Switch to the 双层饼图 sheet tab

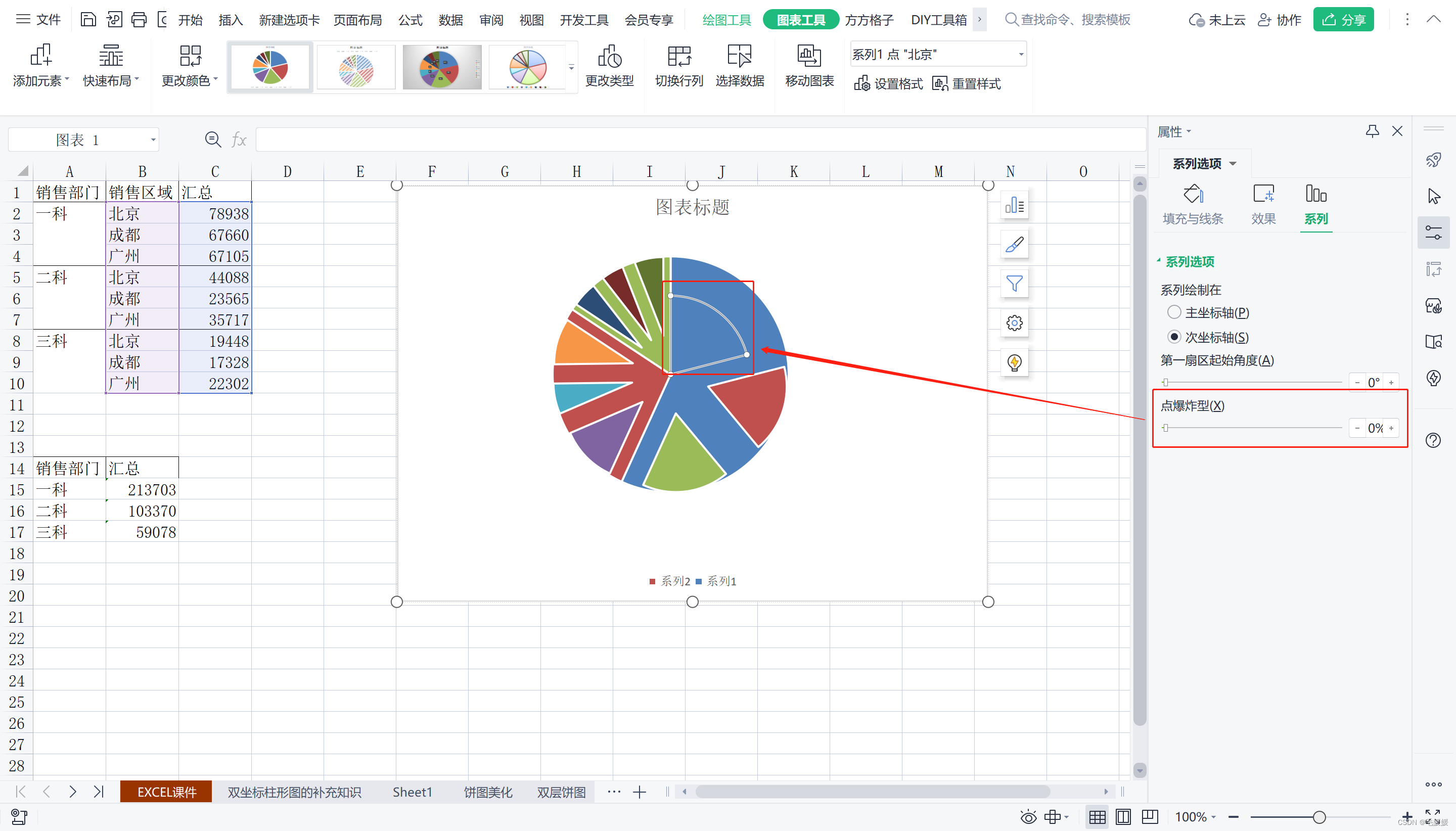click(x=561, y=792)
